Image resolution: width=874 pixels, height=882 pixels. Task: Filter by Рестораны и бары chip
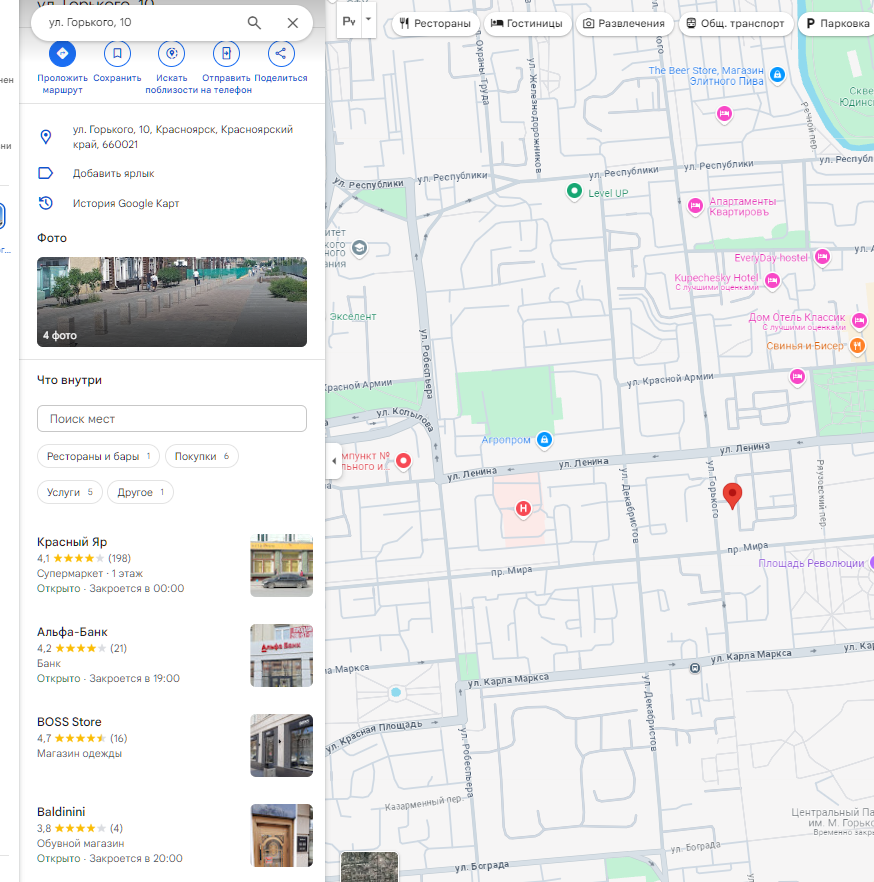point(98,457)
